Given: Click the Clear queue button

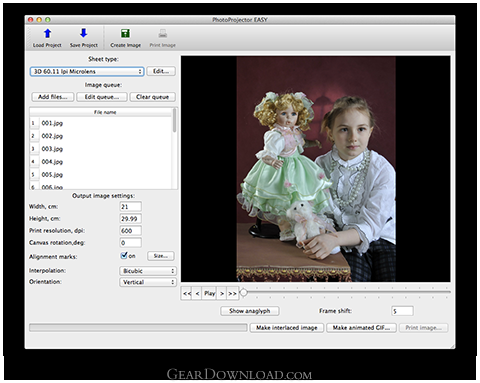Looking at the screenshot, I should point(152,97).
